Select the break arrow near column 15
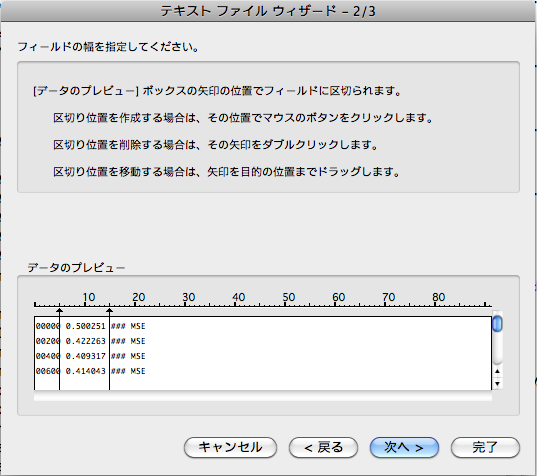Screen dimensions: 537x476 109,311
